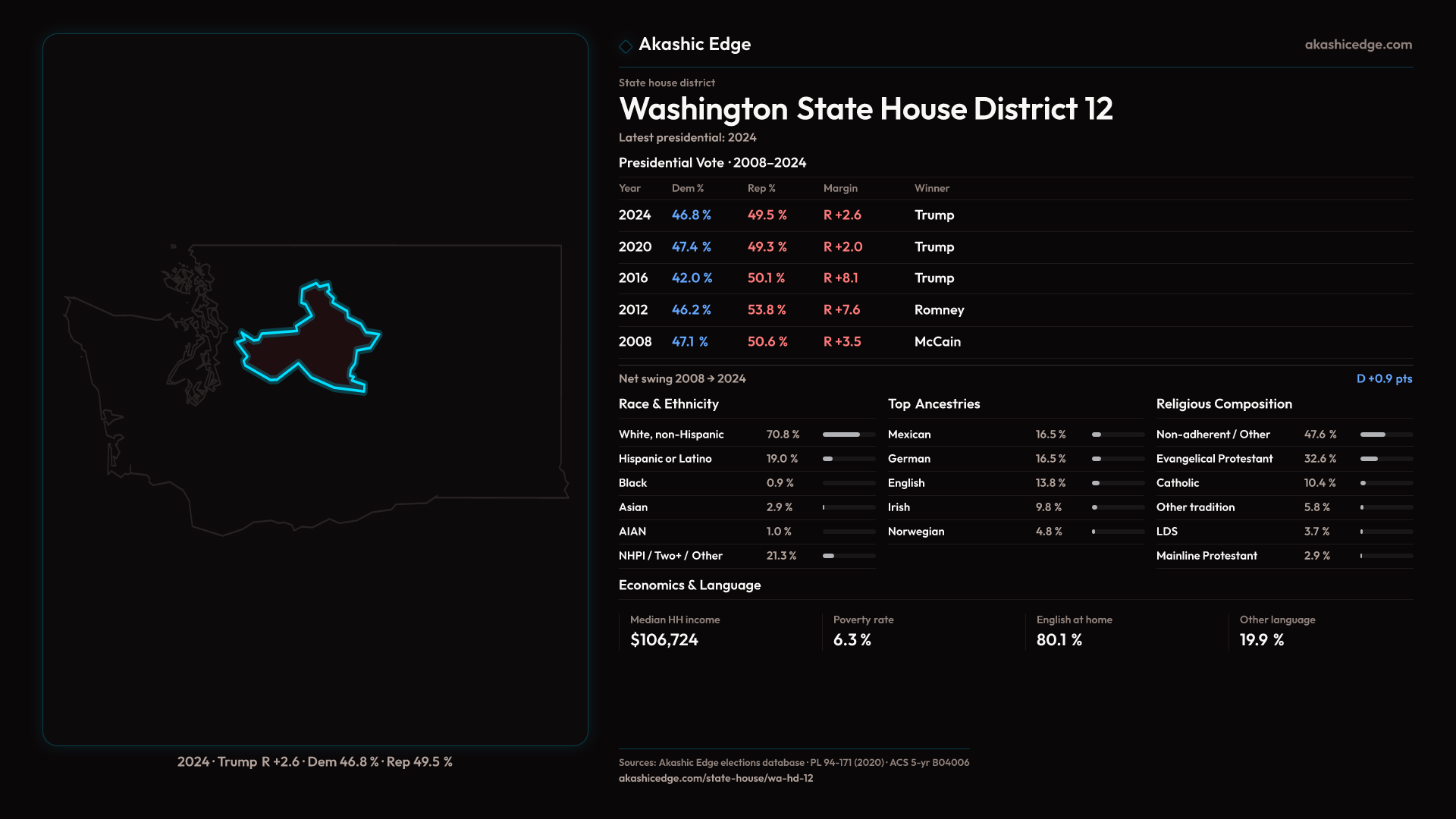Click the 2012 Romney winner cell

pos(939,310)
